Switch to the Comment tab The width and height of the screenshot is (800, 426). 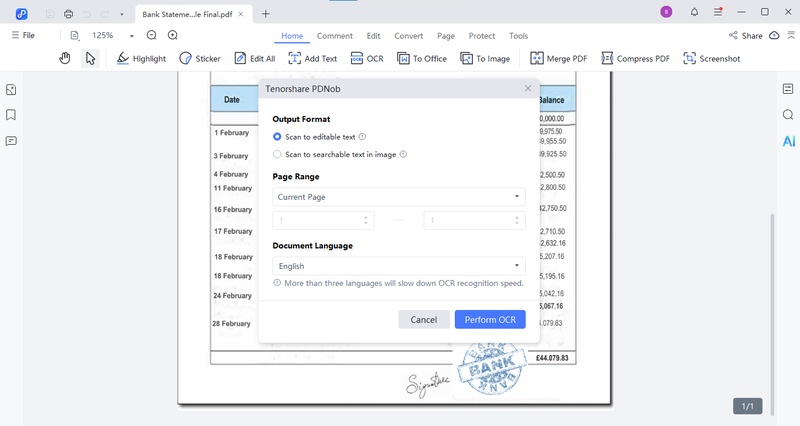tap(334, 36)
